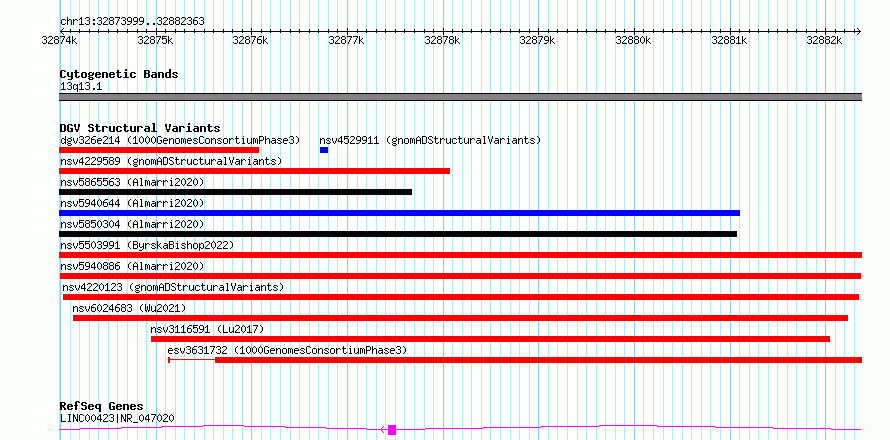Image resolution: width=890 pixels, height=440 pixels.
Task: Click the 32879k ruler tick label
Action: tap(538, 41)
